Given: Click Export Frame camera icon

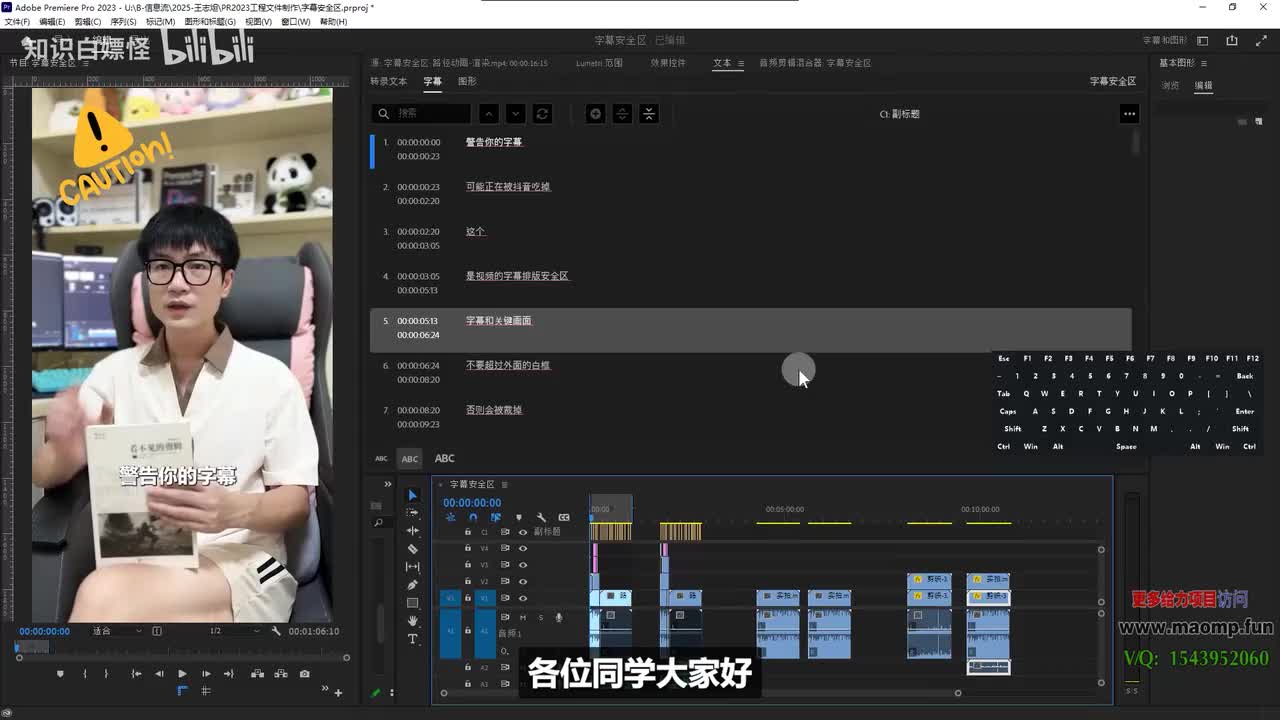Looking at the screenshot, I should point(304,673).
